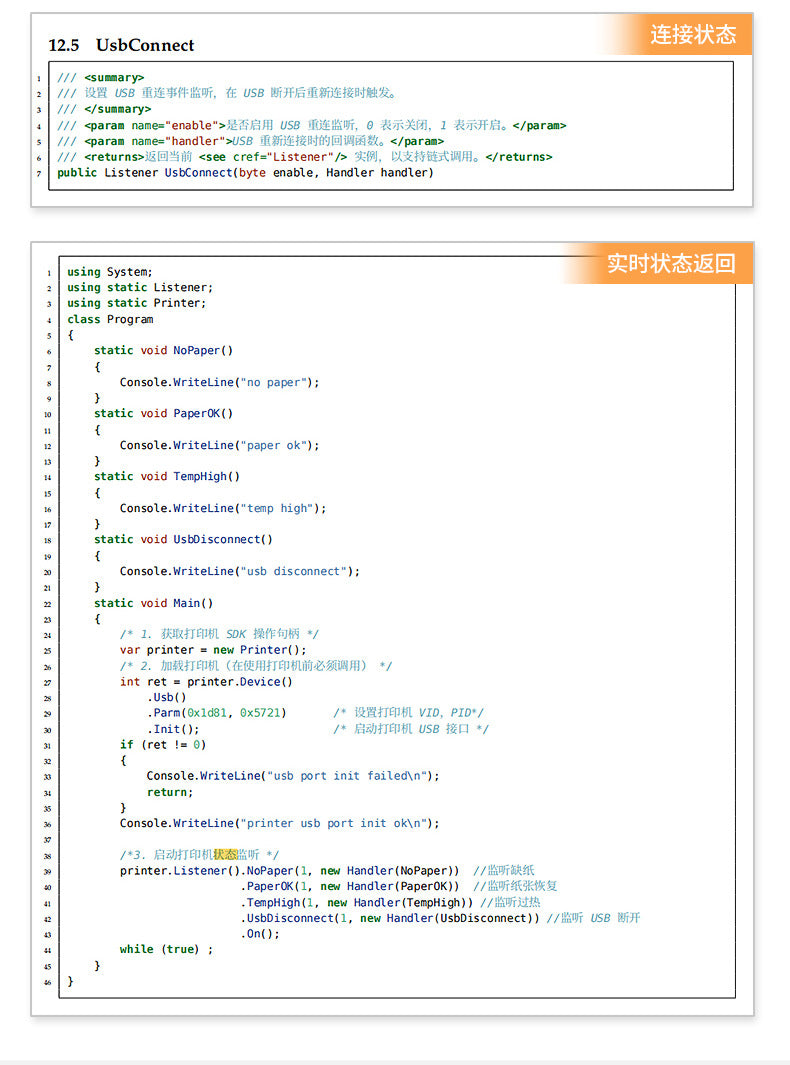The width and height of the screenshot is (790, 1065).
Task: Click the comment '//监听缺纸'
Action: click(504, 871)
